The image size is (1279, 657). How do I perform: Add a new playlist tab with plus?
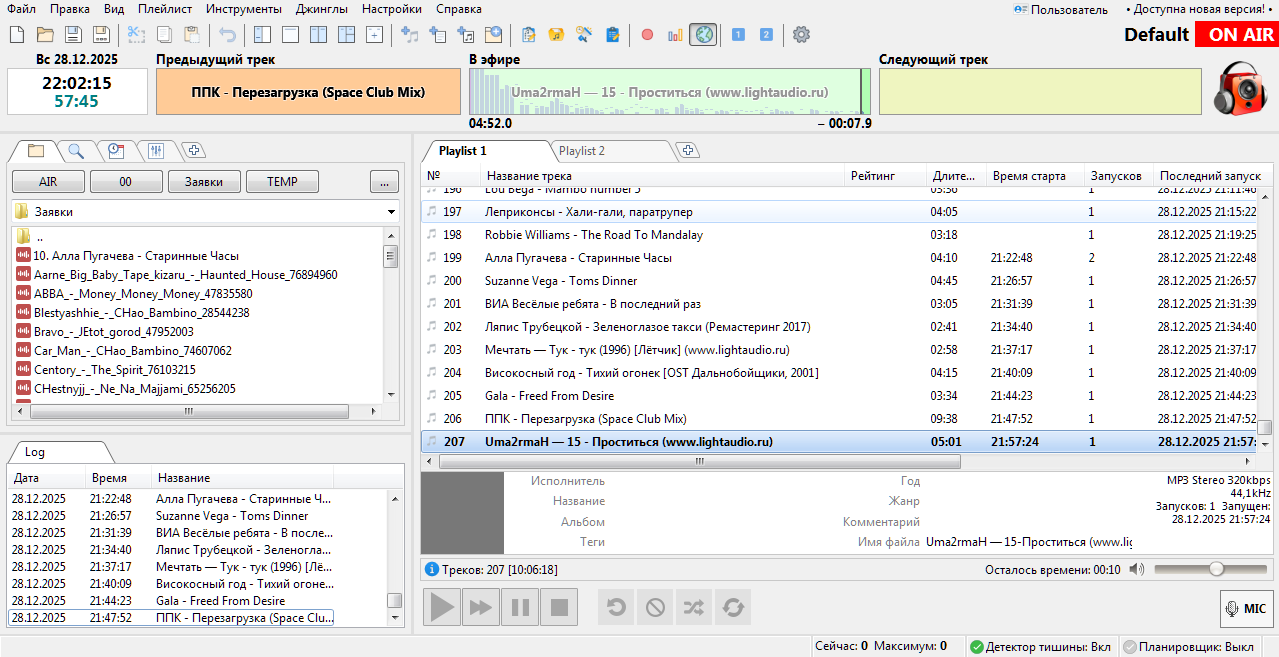click(688, 151)
